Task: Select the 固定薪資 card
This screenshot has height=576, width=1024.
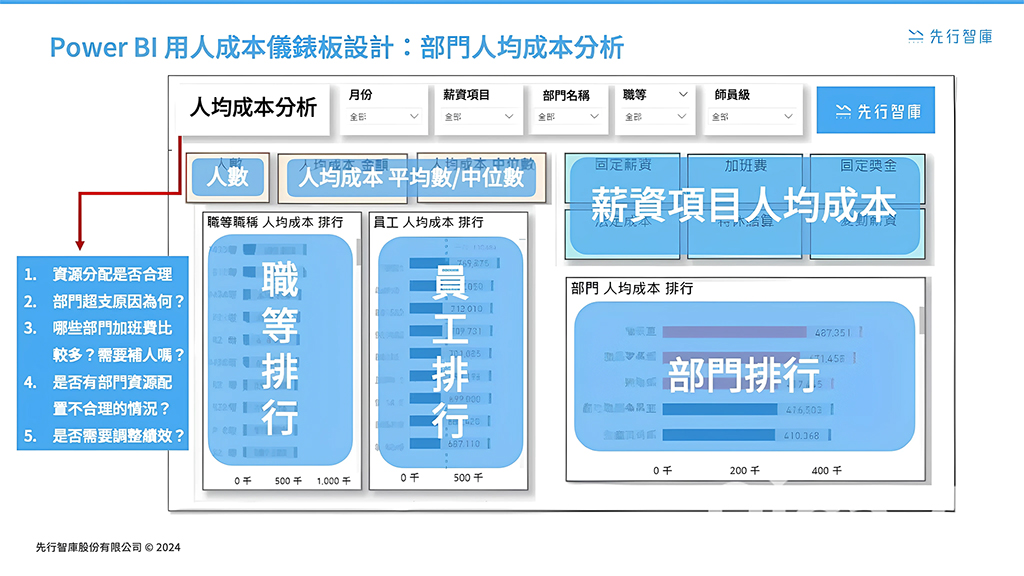Action: [x=622, y=179]
